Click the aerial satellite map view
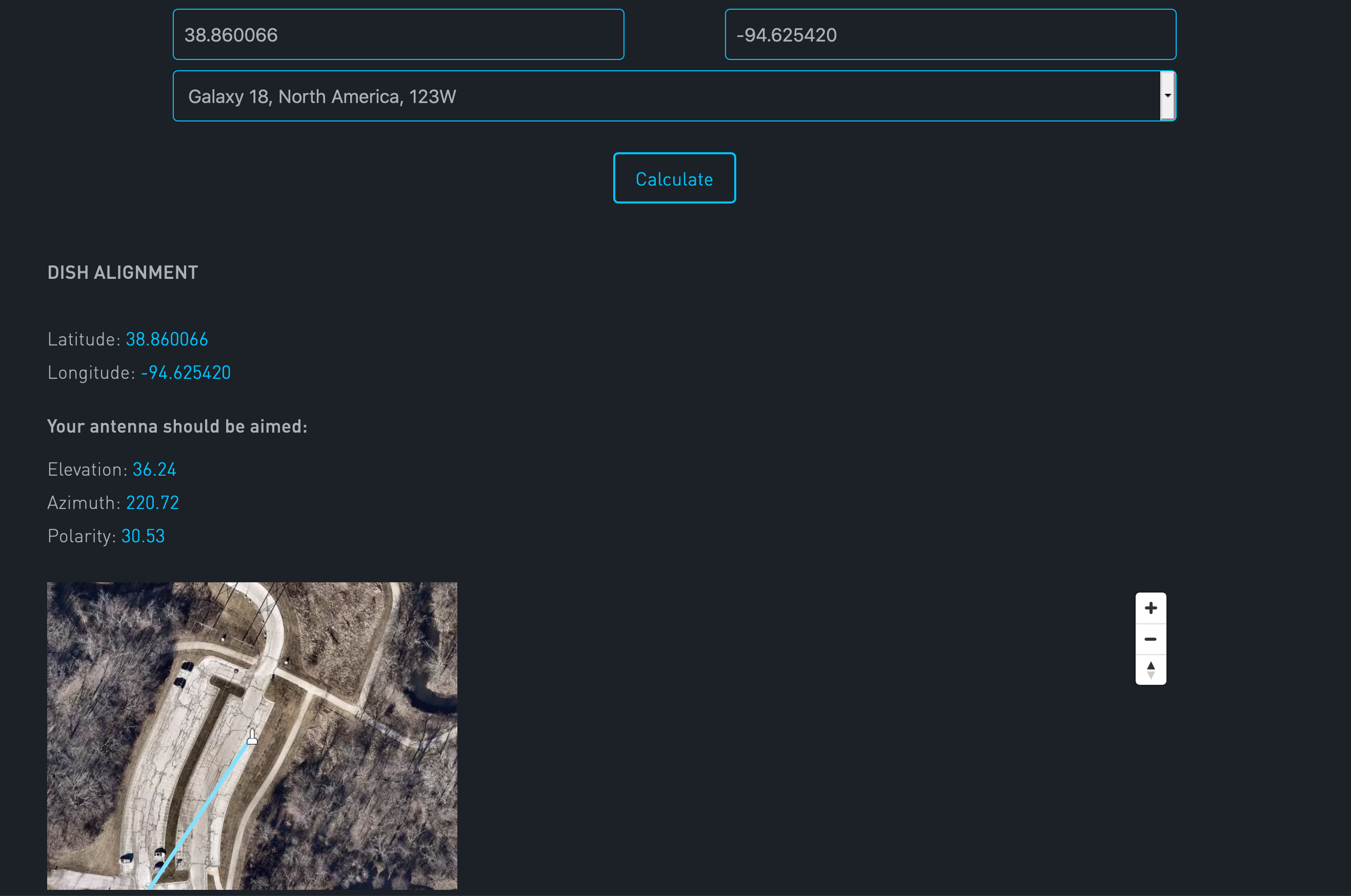 [252, 736]
